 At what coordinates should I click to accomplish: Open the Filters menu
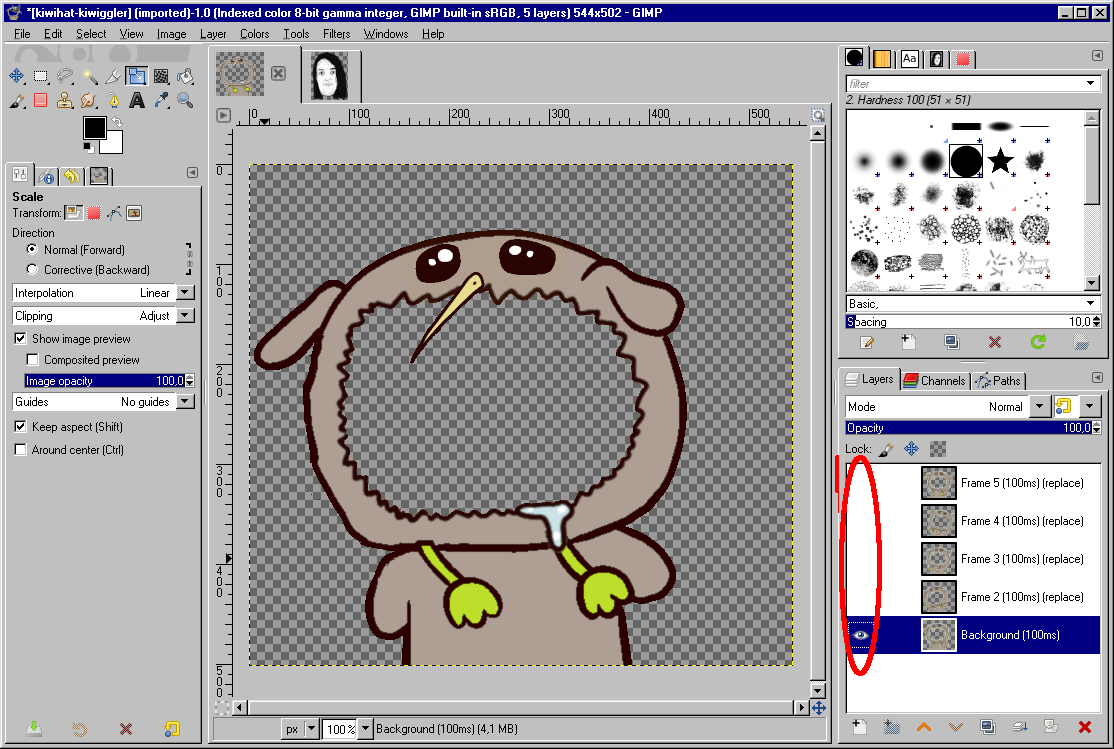click(336, 33)
